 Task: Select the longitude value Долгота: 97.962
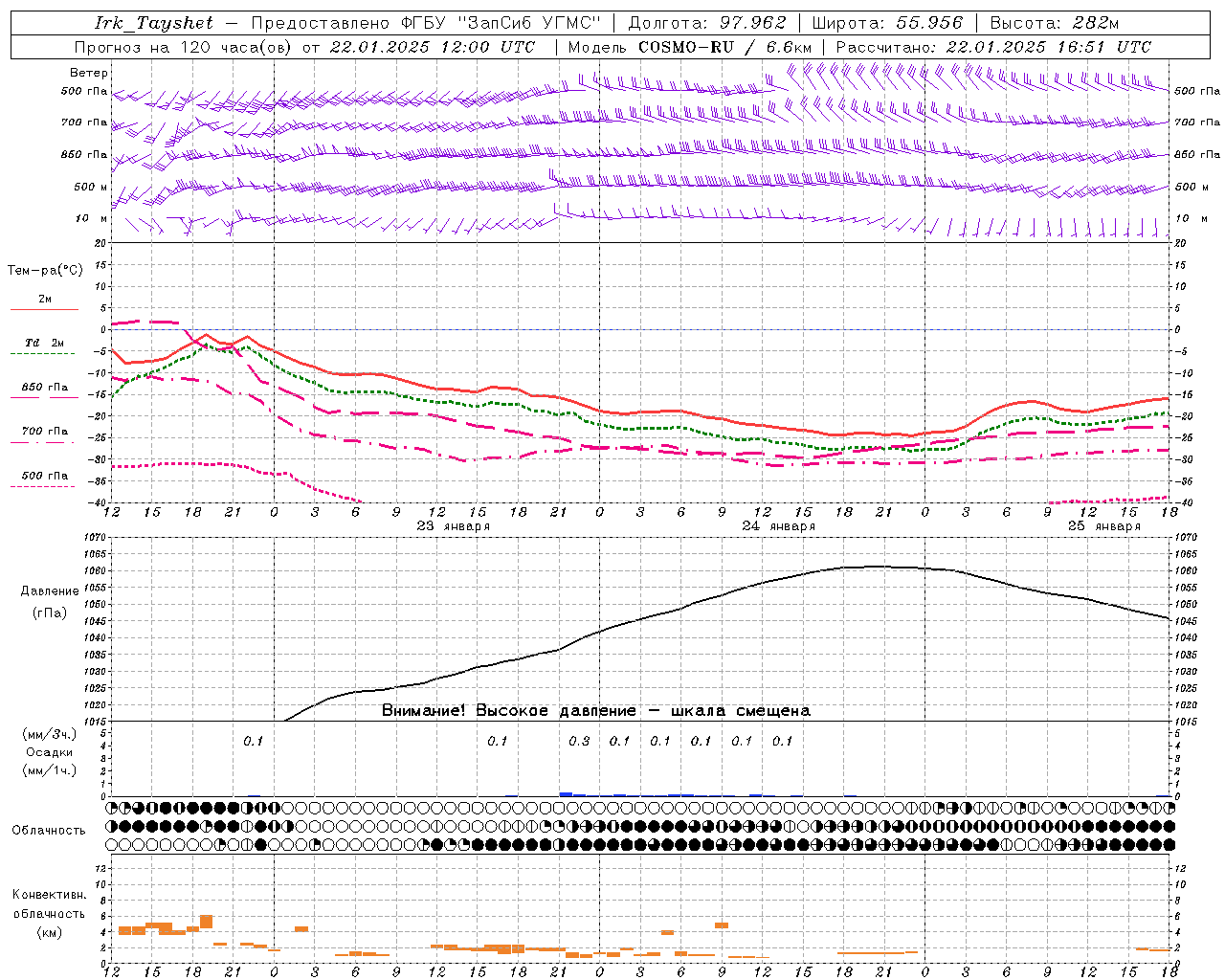point(706,23)
